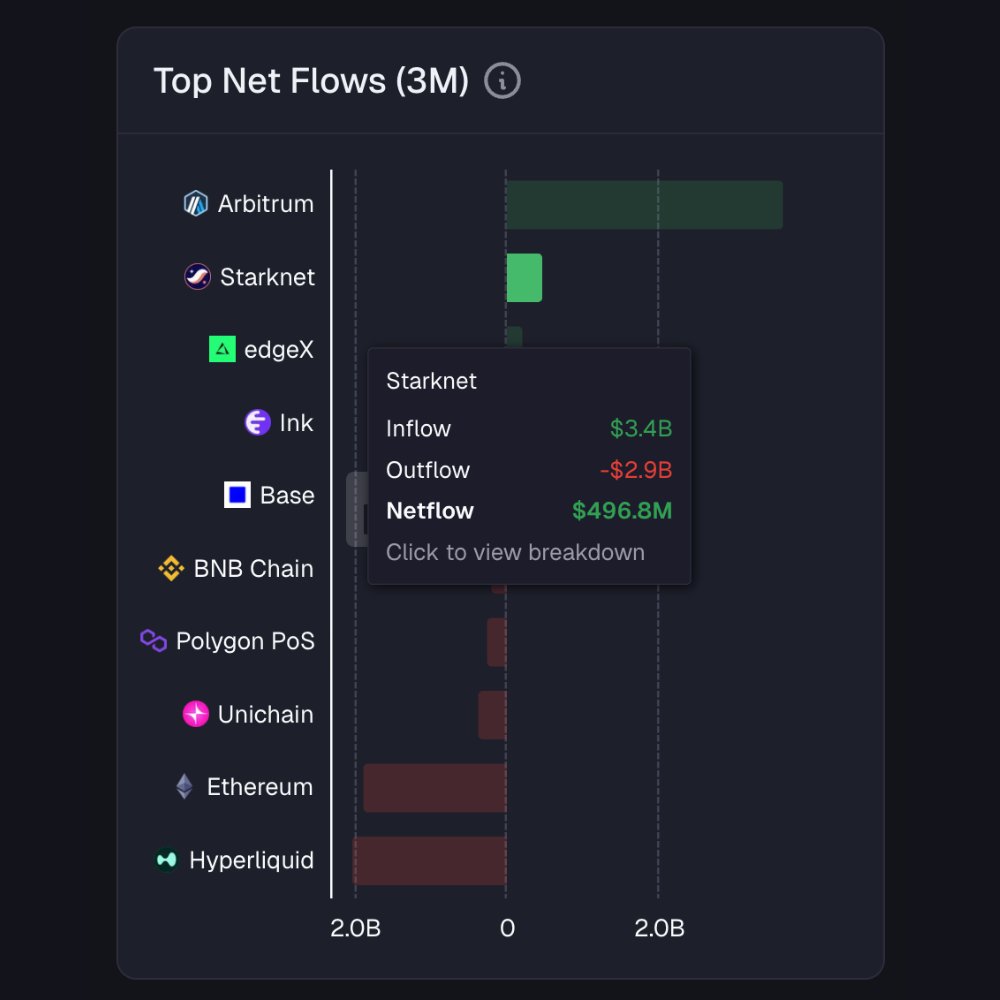Click the edgeX green logo icon
Image resolution: width=1000 pixels, height=1000 pixels.
point(222,349)
